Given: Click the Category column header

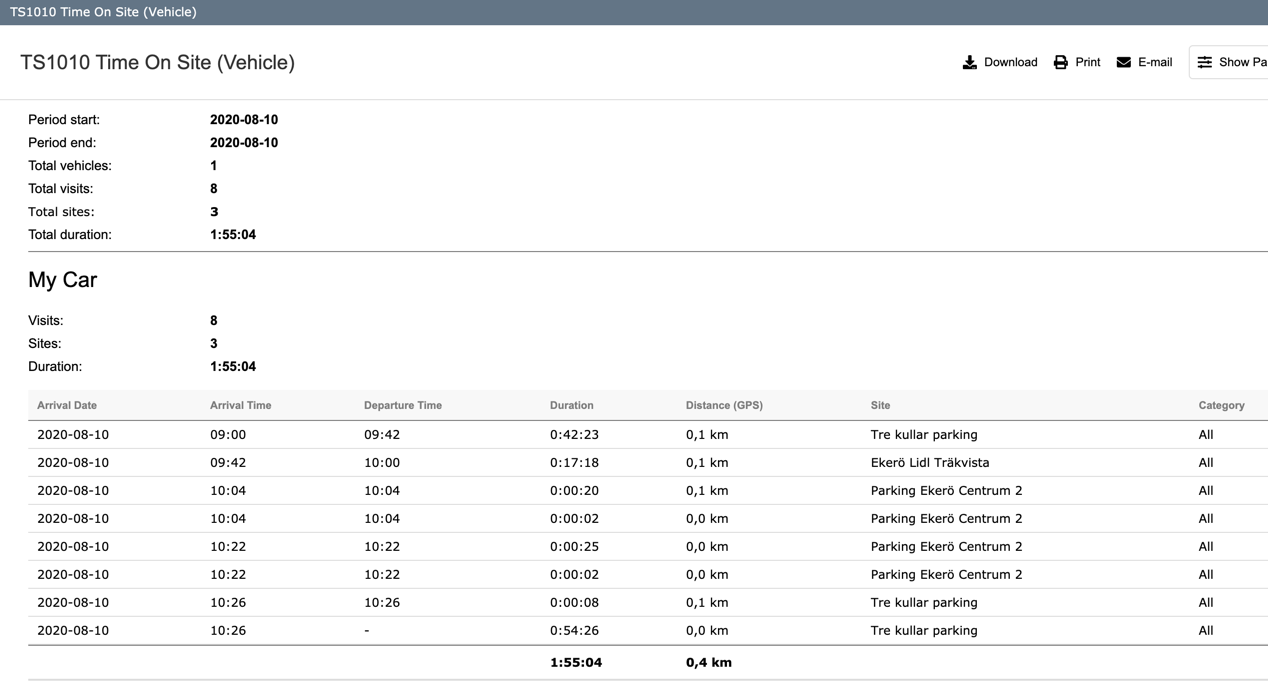Looking at the screenshot, I should 1221,405.
